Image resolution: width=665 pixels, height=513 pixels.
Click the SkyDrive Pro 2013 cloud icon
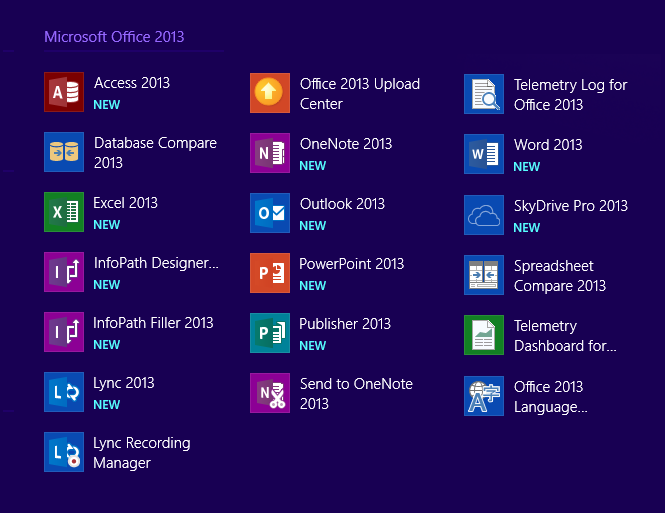(484, 215)
